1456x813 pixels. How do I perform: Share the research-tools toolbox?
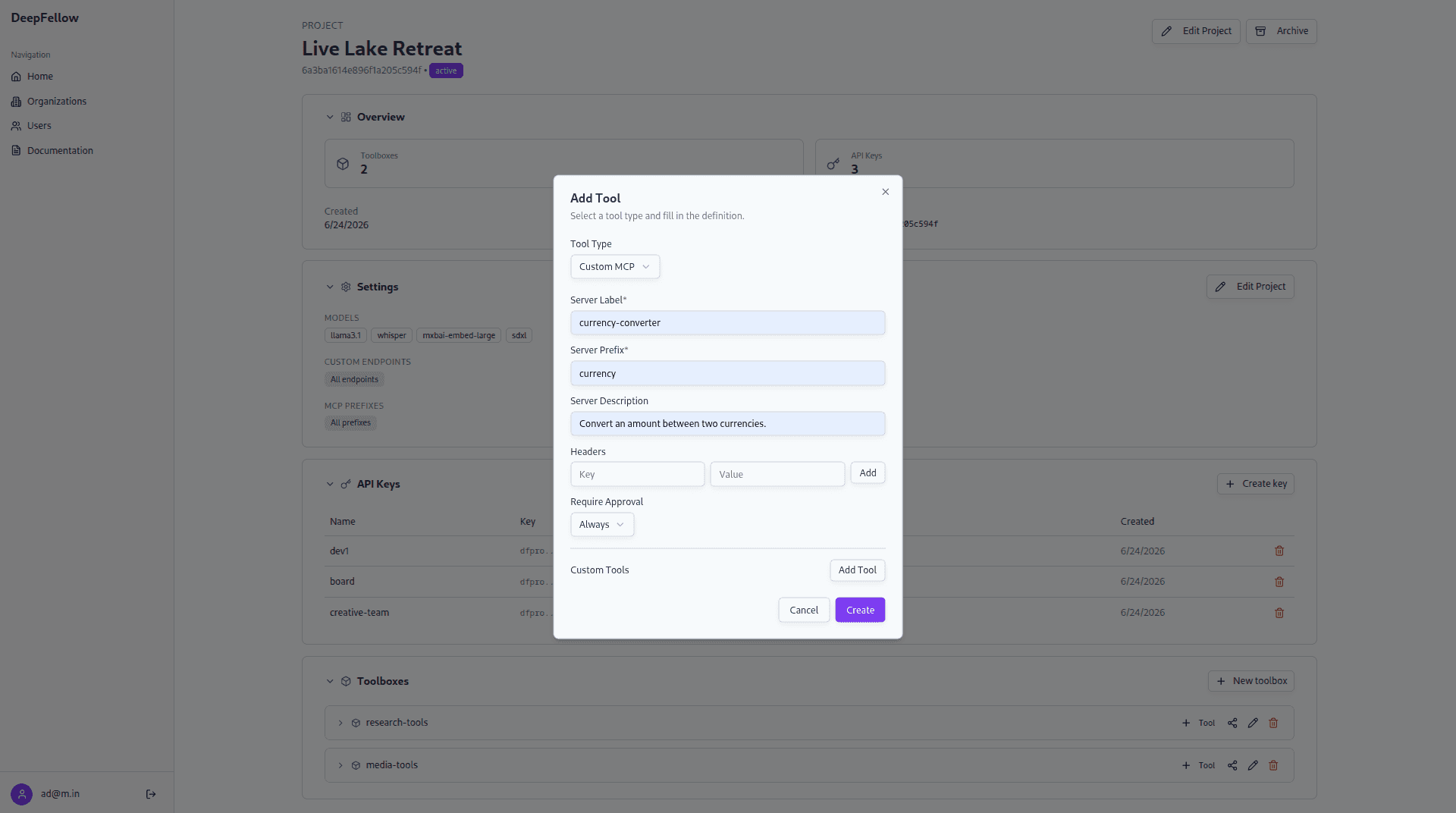1232,724
